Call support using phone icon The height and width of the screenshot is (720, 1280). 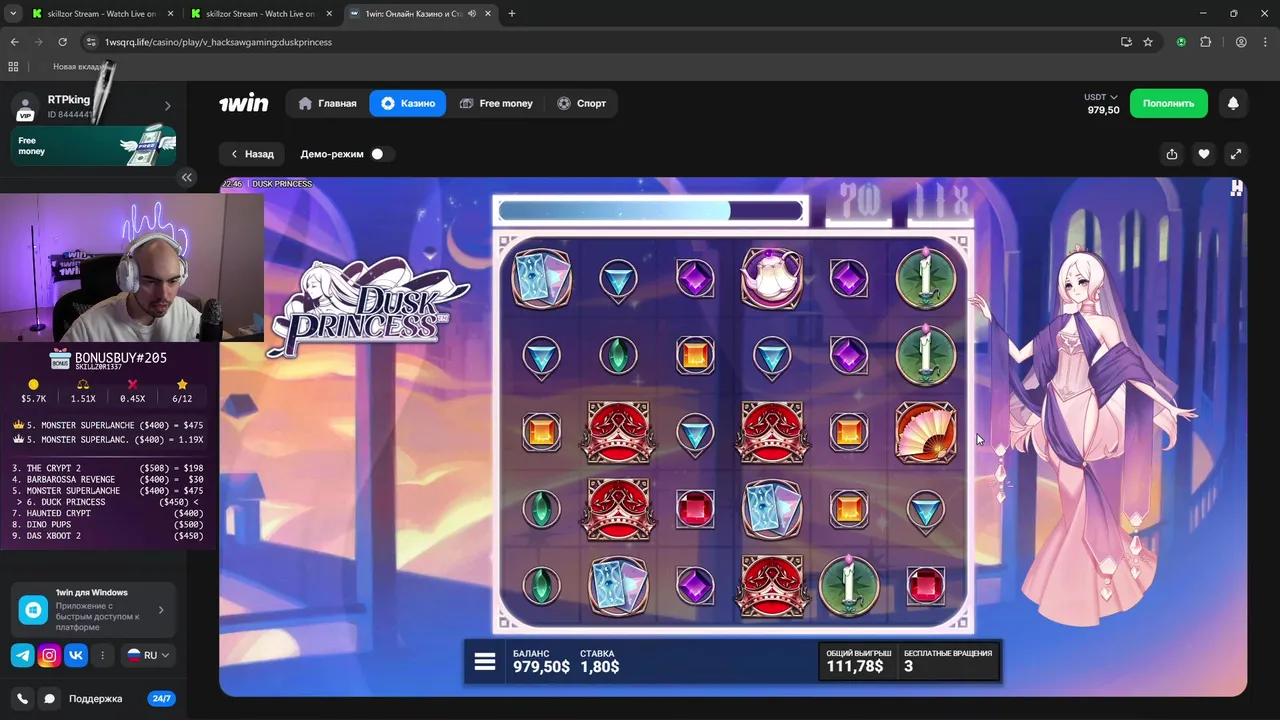pos(22,699)
